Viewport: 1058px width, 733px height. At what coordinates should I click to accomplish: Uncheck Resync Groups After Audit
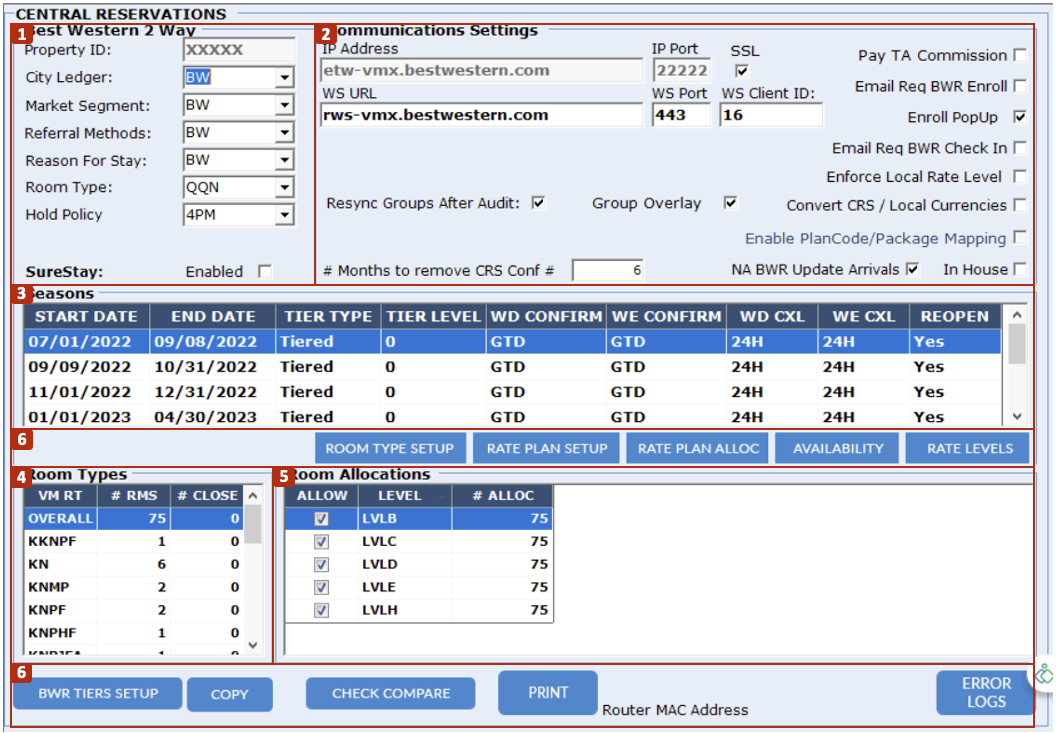539,203
